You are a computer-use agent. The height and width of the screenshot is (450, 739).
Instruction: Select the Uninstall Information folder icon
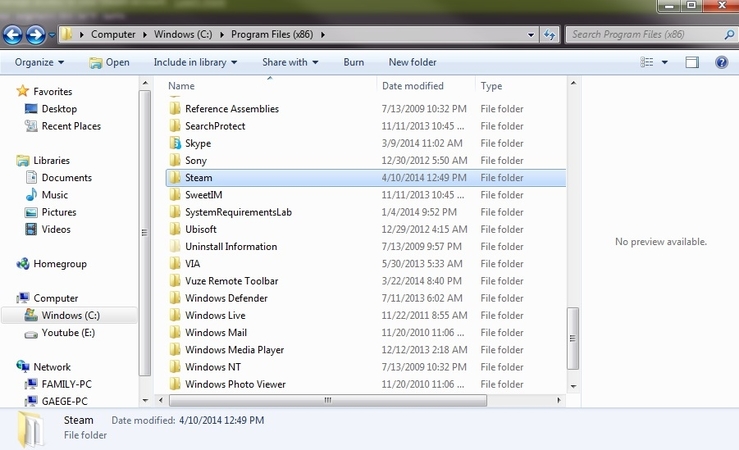tap(175, 246)
